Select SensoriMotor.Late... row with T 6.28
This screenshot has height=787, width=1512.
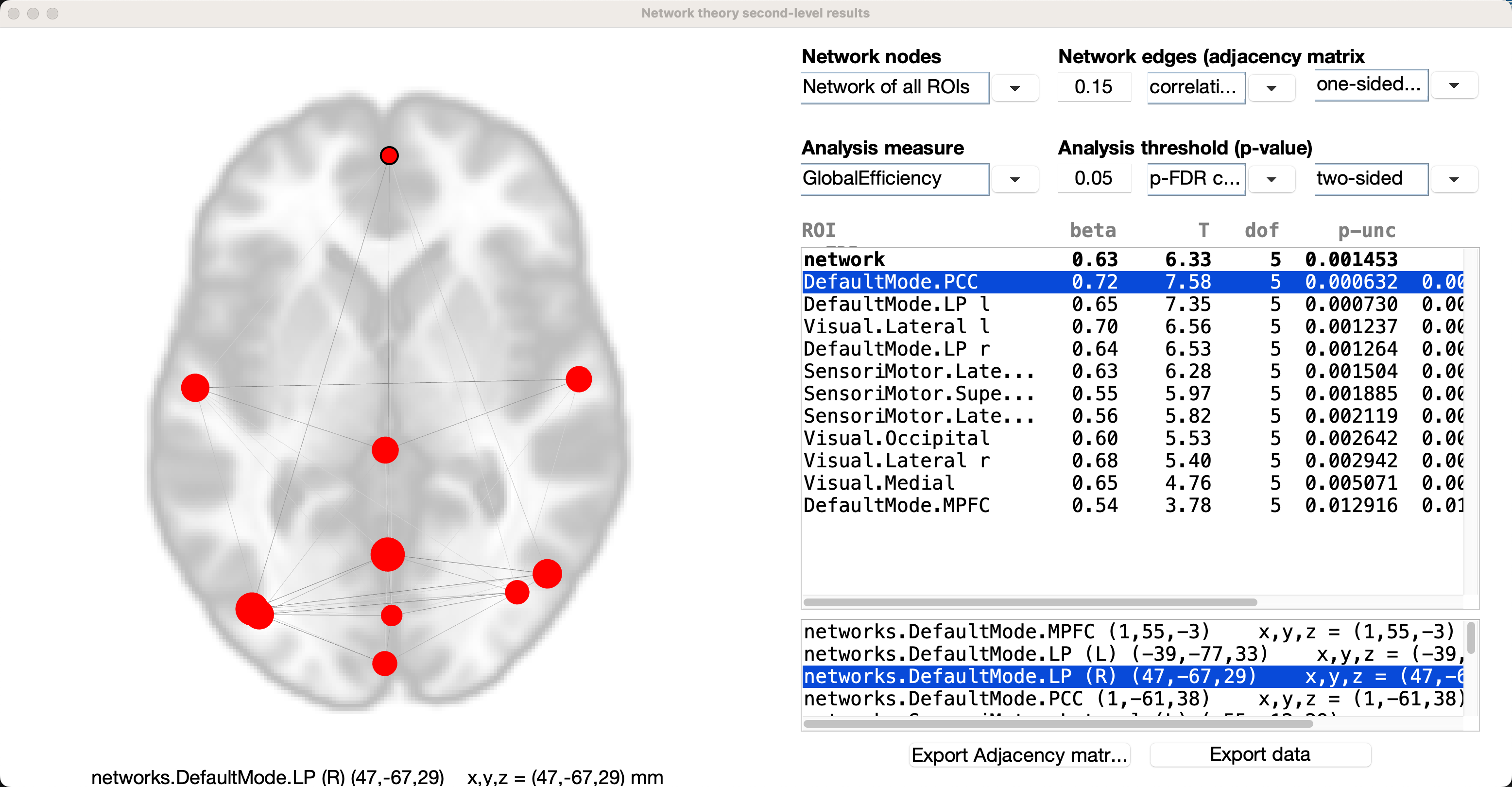1133,371
